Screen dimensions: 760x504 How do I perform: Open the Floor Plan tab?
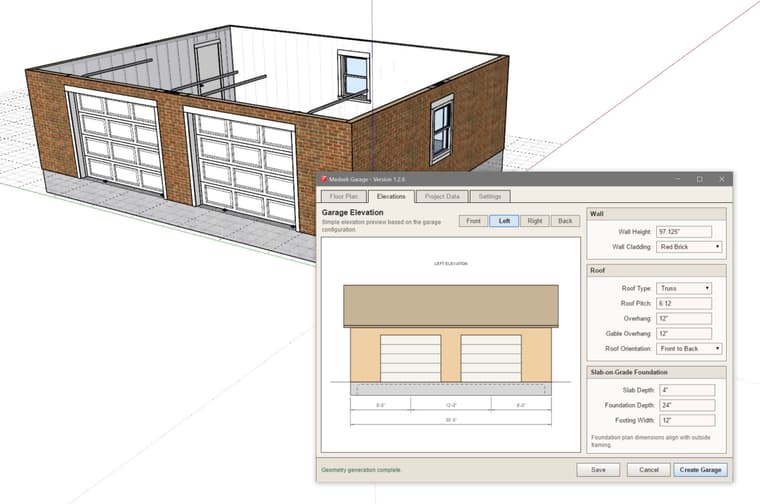coord(344,196)
